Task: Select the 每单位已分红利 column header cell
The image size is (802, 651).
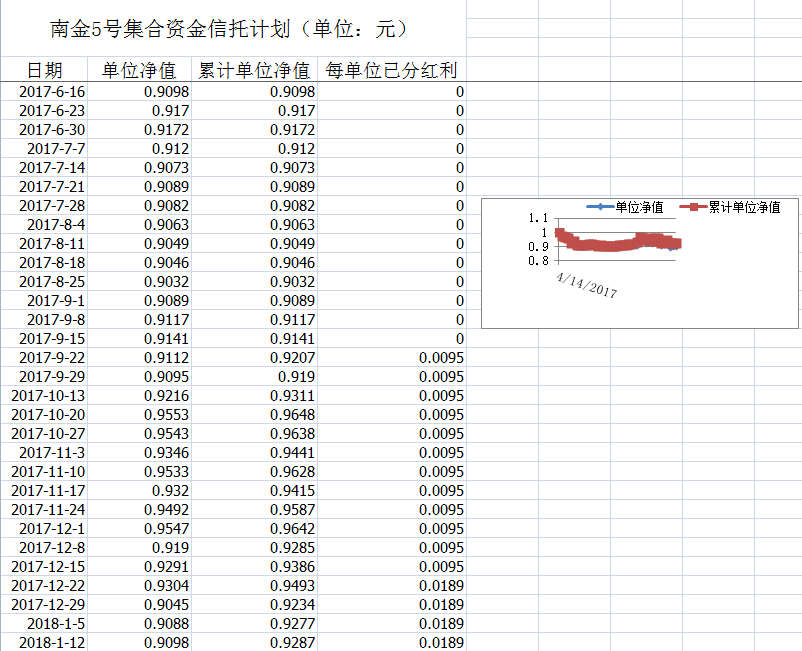Action: click(x=391, y=70)
